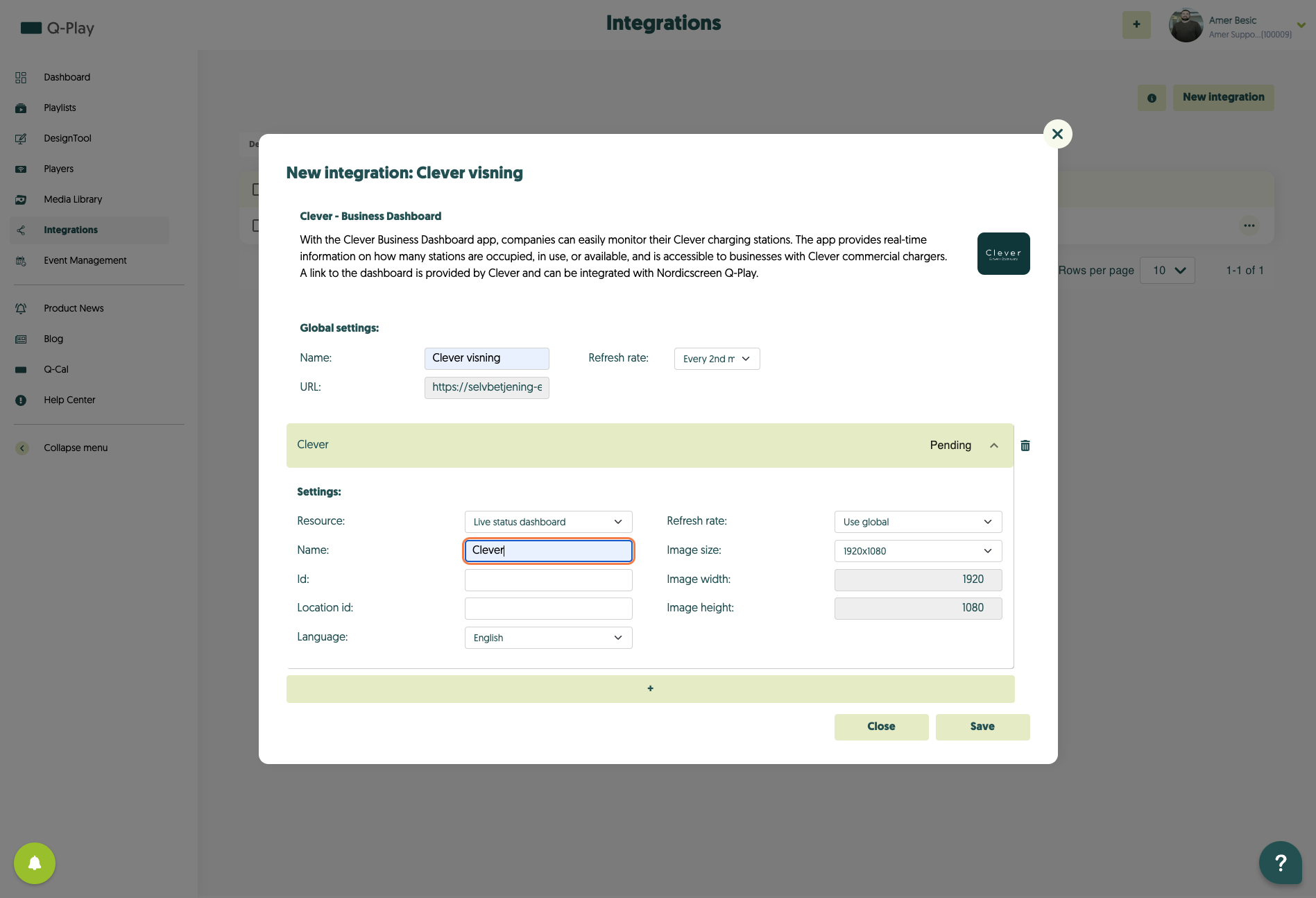Click the Collapse menu arrow icon
Screen dimensions: 1316x898
point(22,448)
